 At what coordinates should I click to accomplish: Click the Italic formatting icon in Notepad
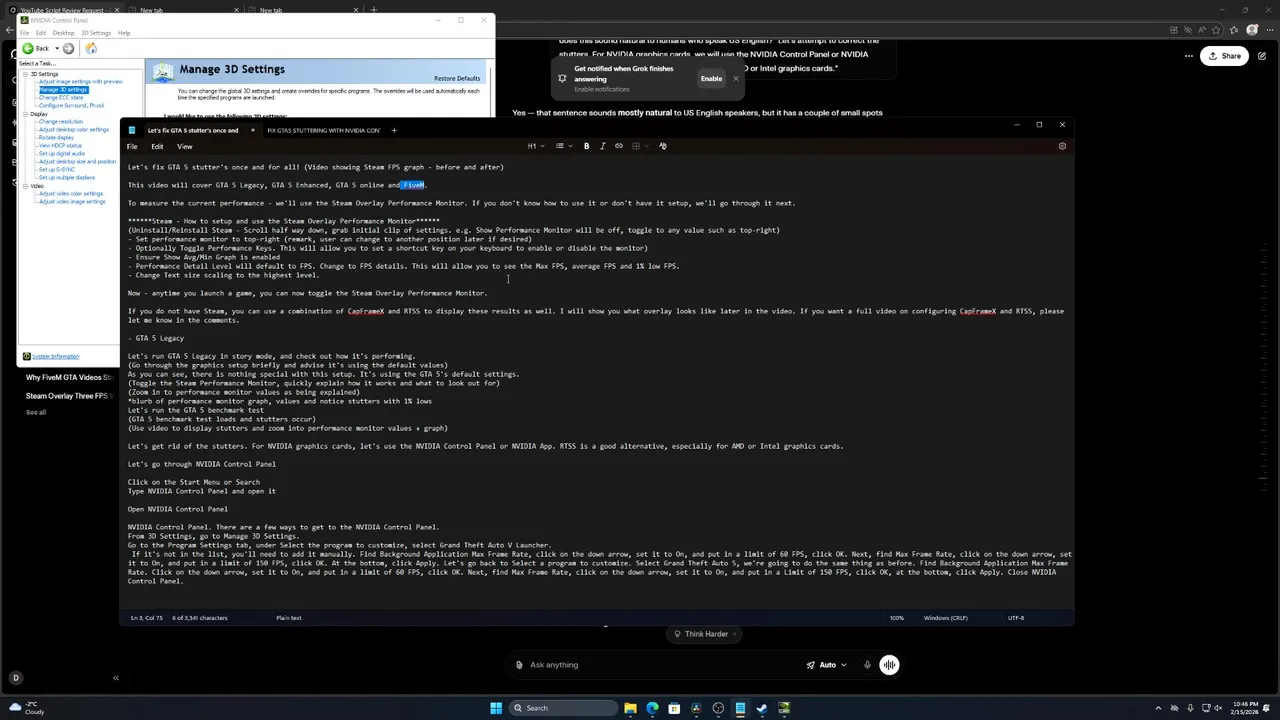click(x=602, y=146)
